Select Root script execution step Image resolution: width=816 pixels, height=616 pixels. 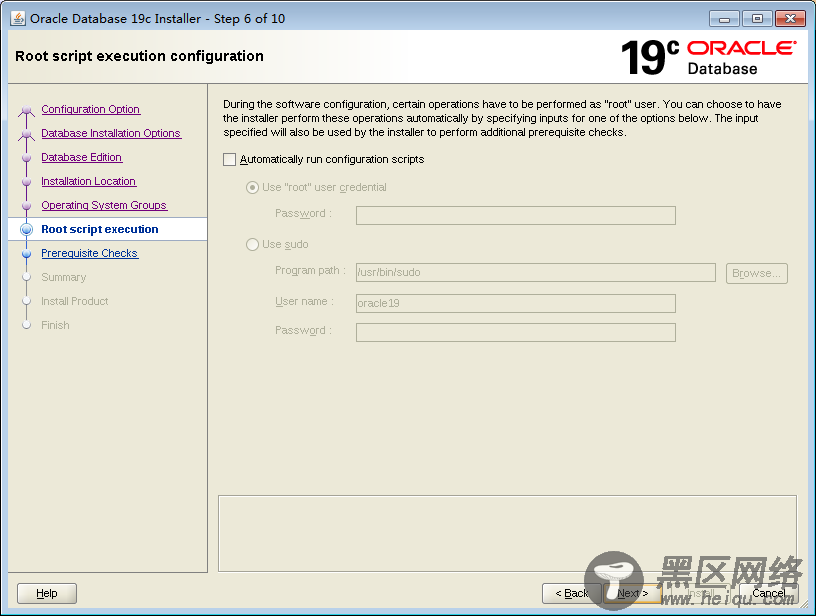click(x=100, y=229)
